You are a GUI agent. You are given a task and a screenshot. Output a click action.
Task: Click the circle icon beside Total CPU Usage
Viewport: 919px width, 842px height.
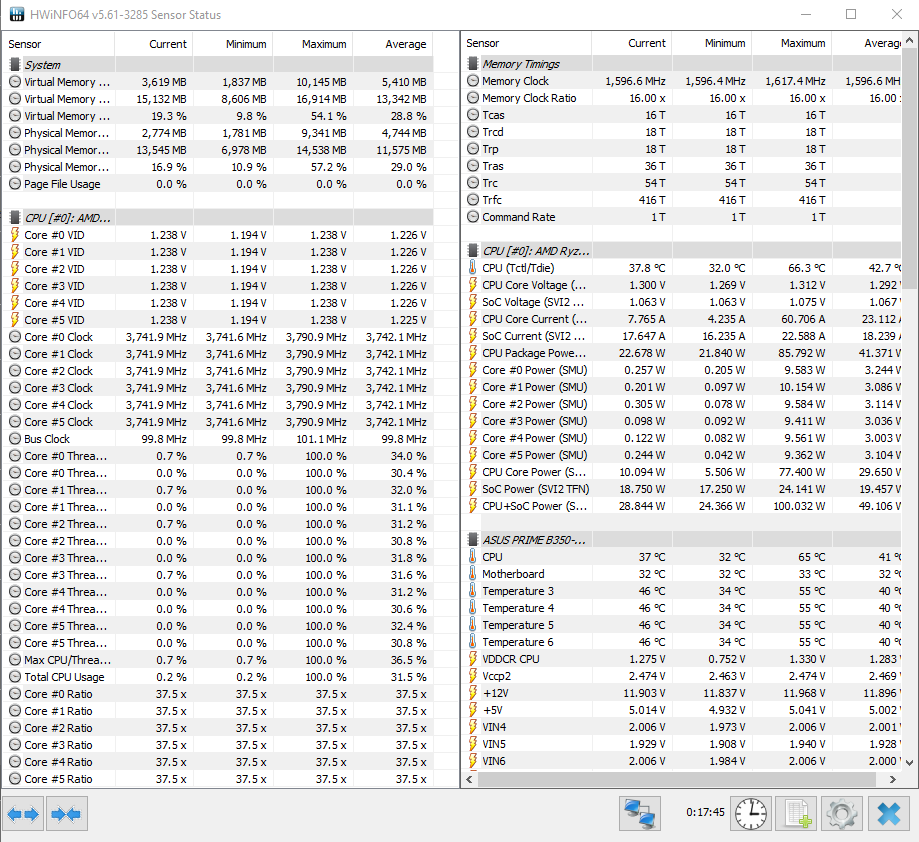(x=15, y=677)
